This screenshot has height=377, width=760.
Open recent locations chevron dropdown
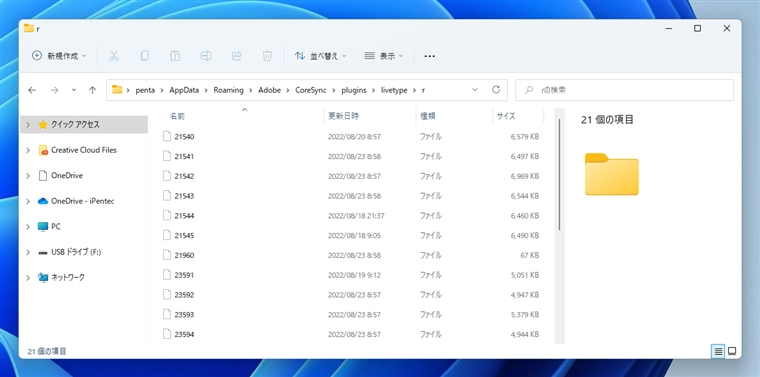(74, 90)
